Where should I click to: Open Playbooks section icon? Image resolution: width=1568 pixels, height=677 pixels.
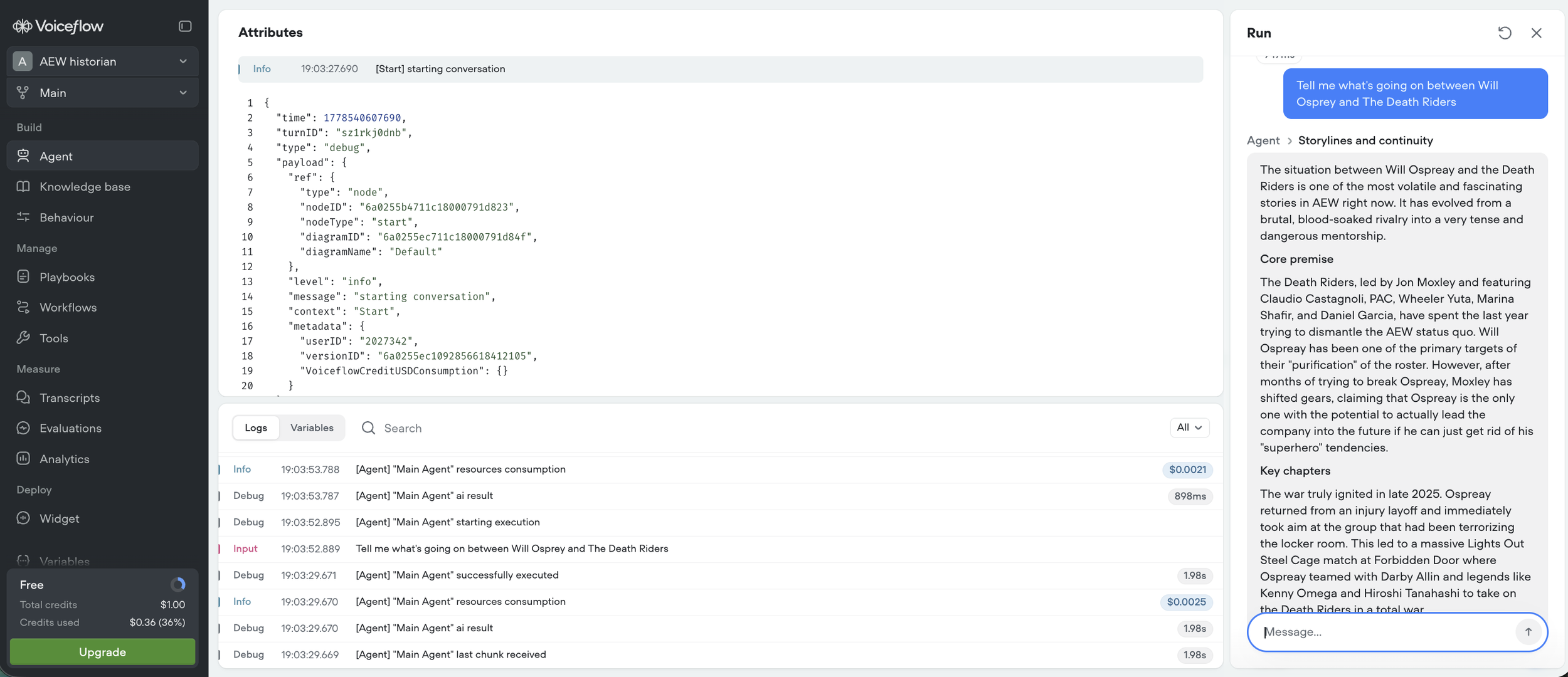[23, 276]
